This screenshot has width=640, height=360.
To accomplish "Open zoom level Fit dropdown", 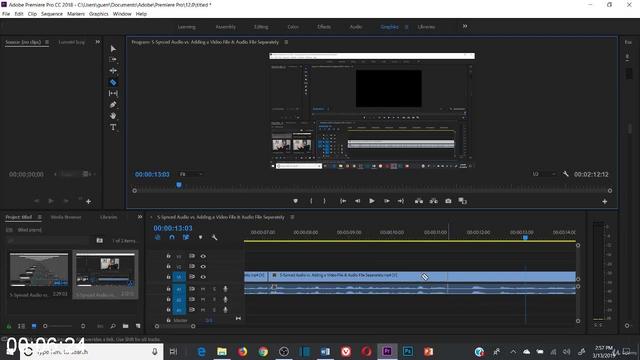I will point(191,174).
